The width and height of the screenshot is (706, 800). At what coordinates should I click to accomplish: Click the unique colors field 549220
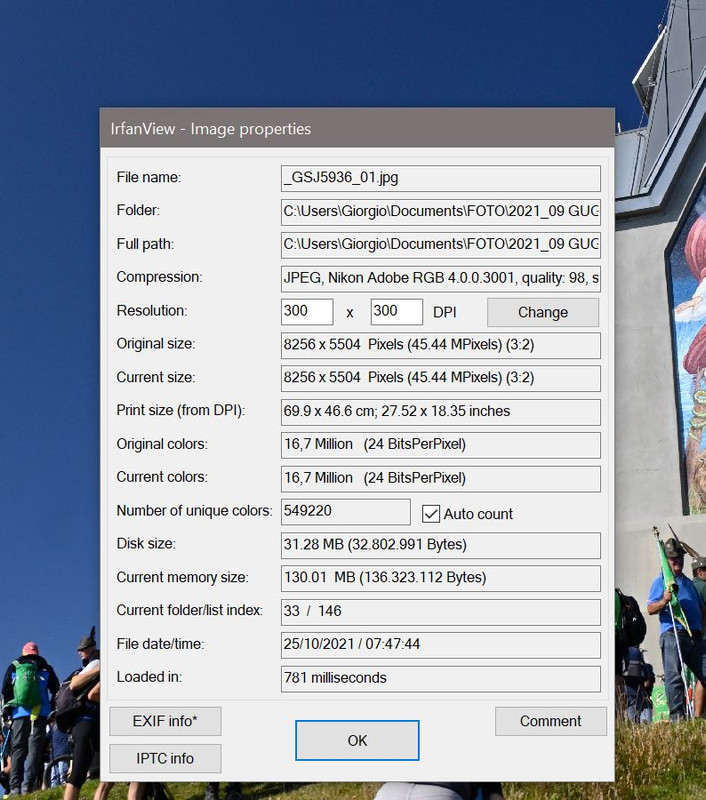(x=346, y=512)
